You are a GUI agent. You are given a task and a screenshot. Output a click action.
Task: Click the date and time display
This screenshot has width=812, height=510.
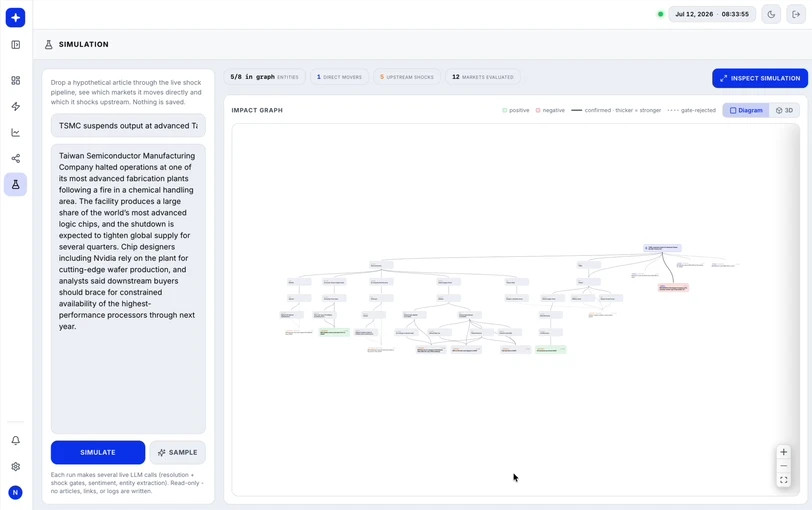coord(712,14)
